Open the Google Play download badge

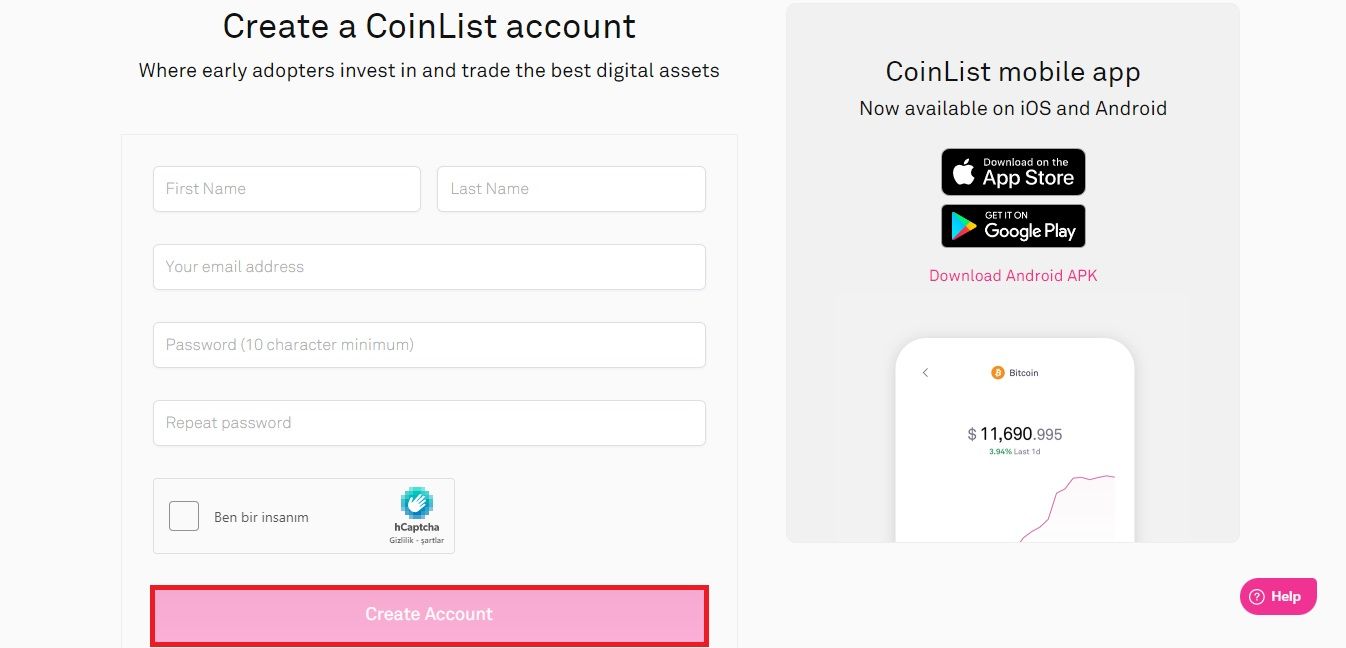(1013, 226)
